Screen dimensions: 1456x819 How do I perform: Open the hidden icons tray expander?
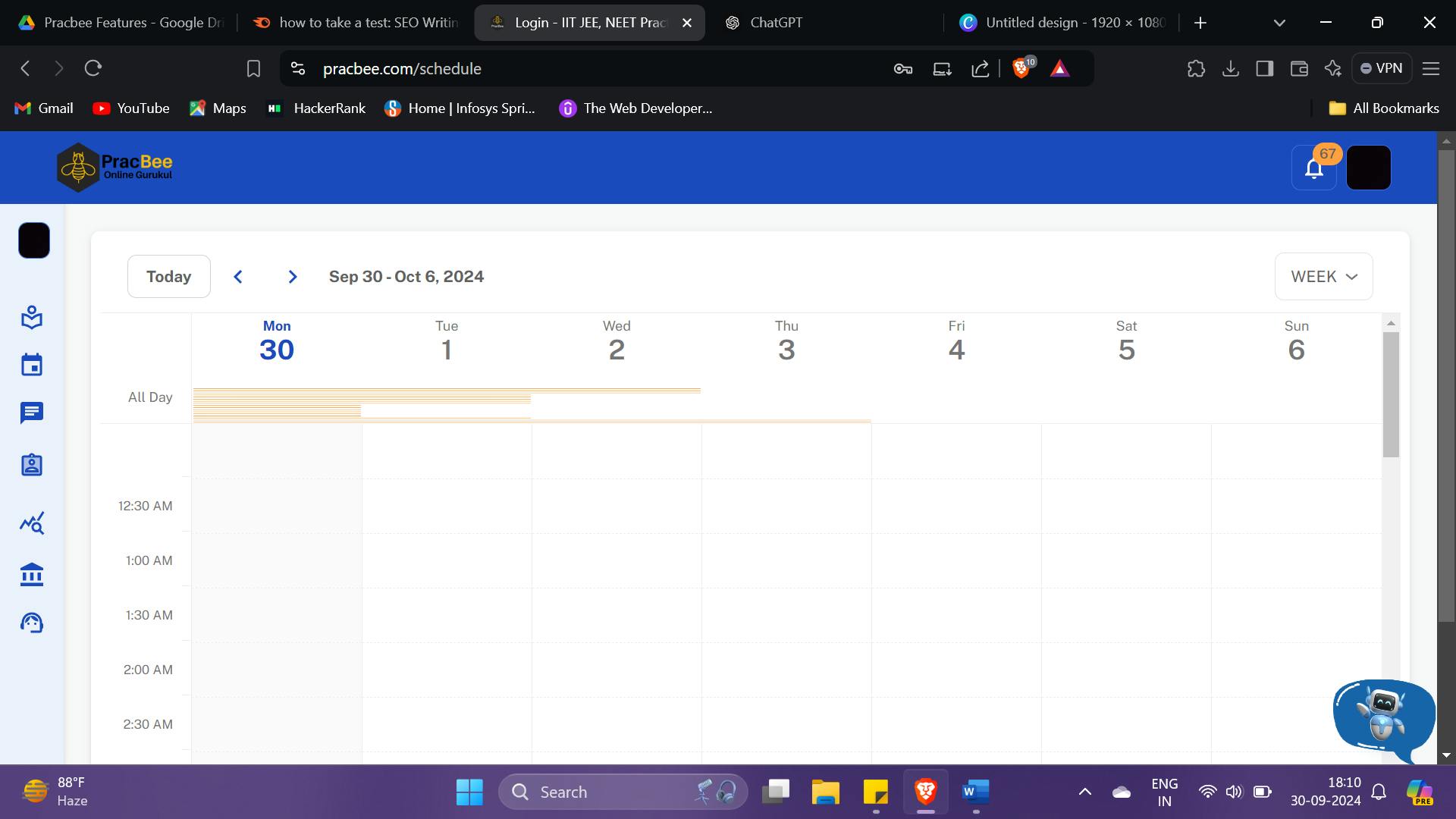1084,791
